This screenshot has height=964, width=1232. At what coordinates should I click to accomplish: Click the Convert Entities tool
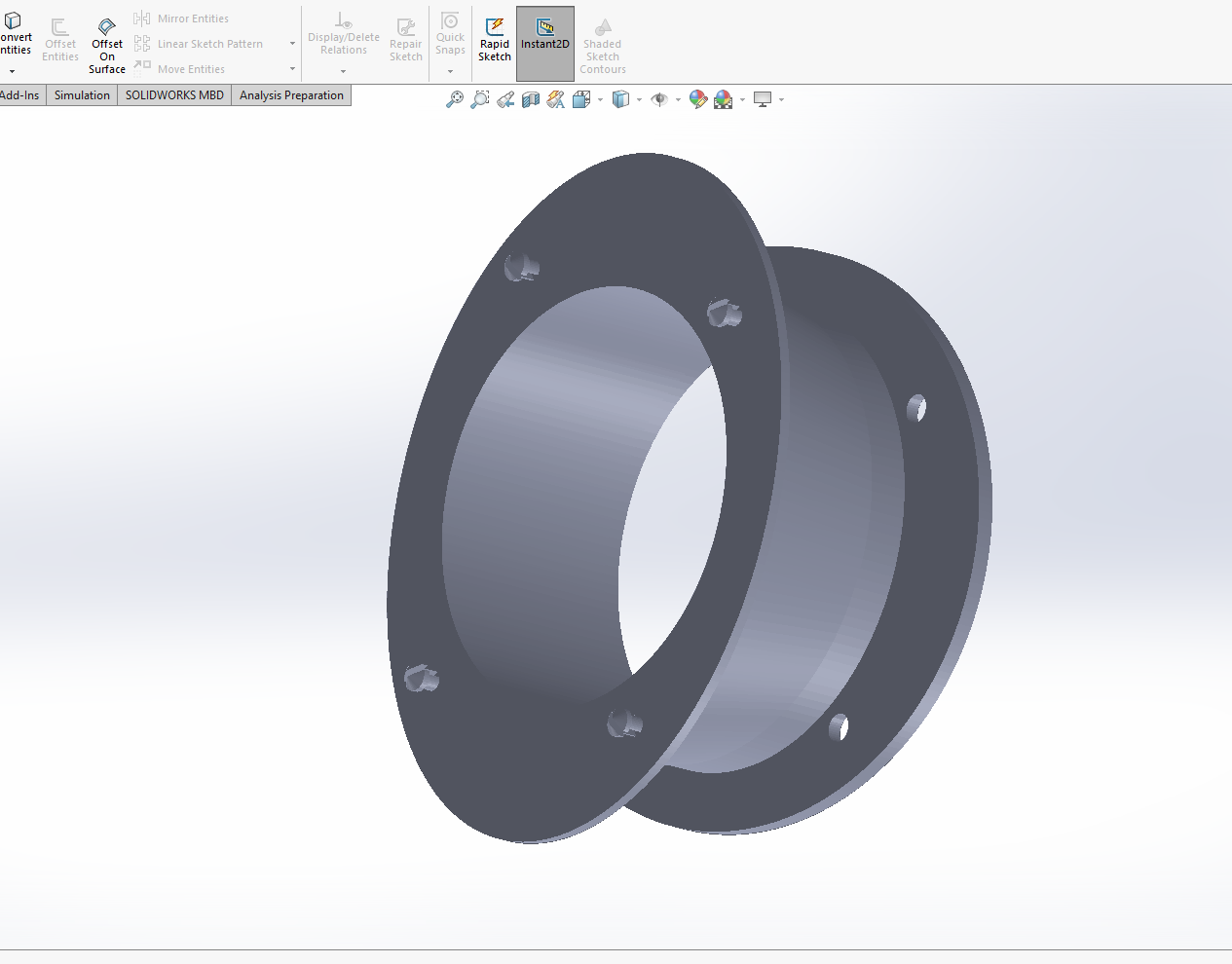(16, 34)
